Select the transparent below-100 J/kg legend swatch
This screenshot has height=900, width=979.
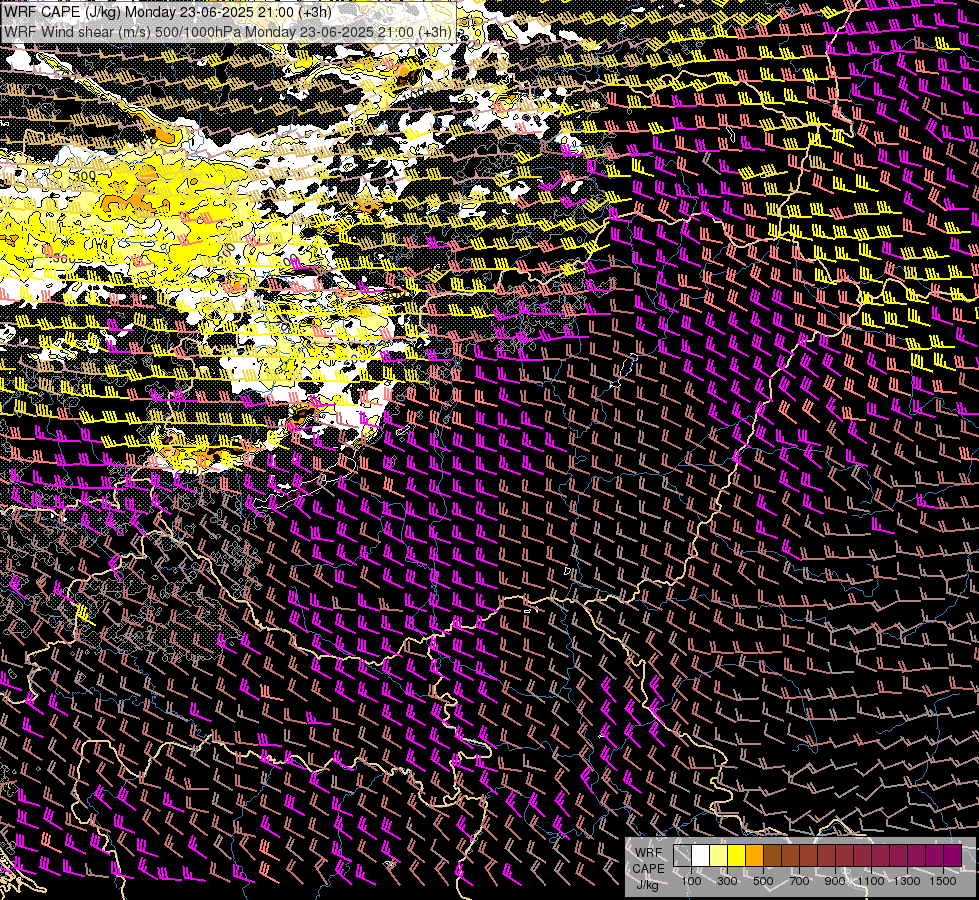682,856
